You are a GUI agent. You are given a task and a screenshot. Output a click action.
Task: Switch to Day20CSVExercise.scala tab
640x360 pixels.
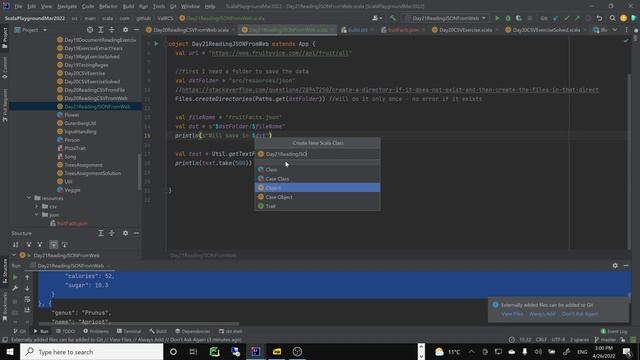click(x=465, y=30)
